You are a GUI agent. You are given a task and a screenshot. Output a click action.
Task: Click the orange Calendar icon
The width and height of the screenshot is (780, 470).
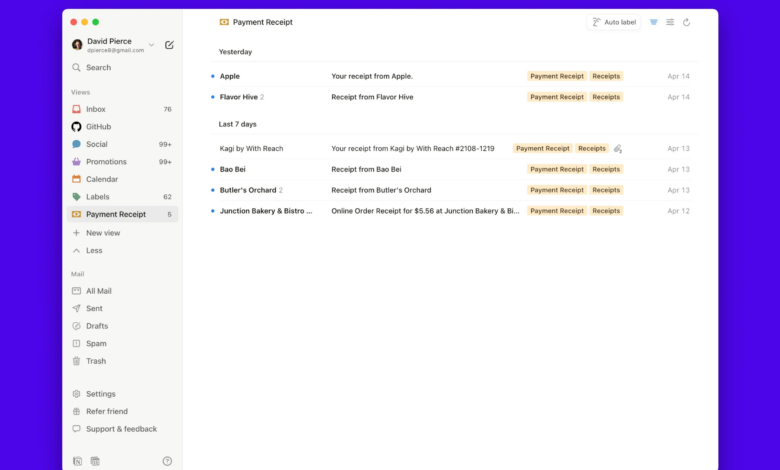76,179
